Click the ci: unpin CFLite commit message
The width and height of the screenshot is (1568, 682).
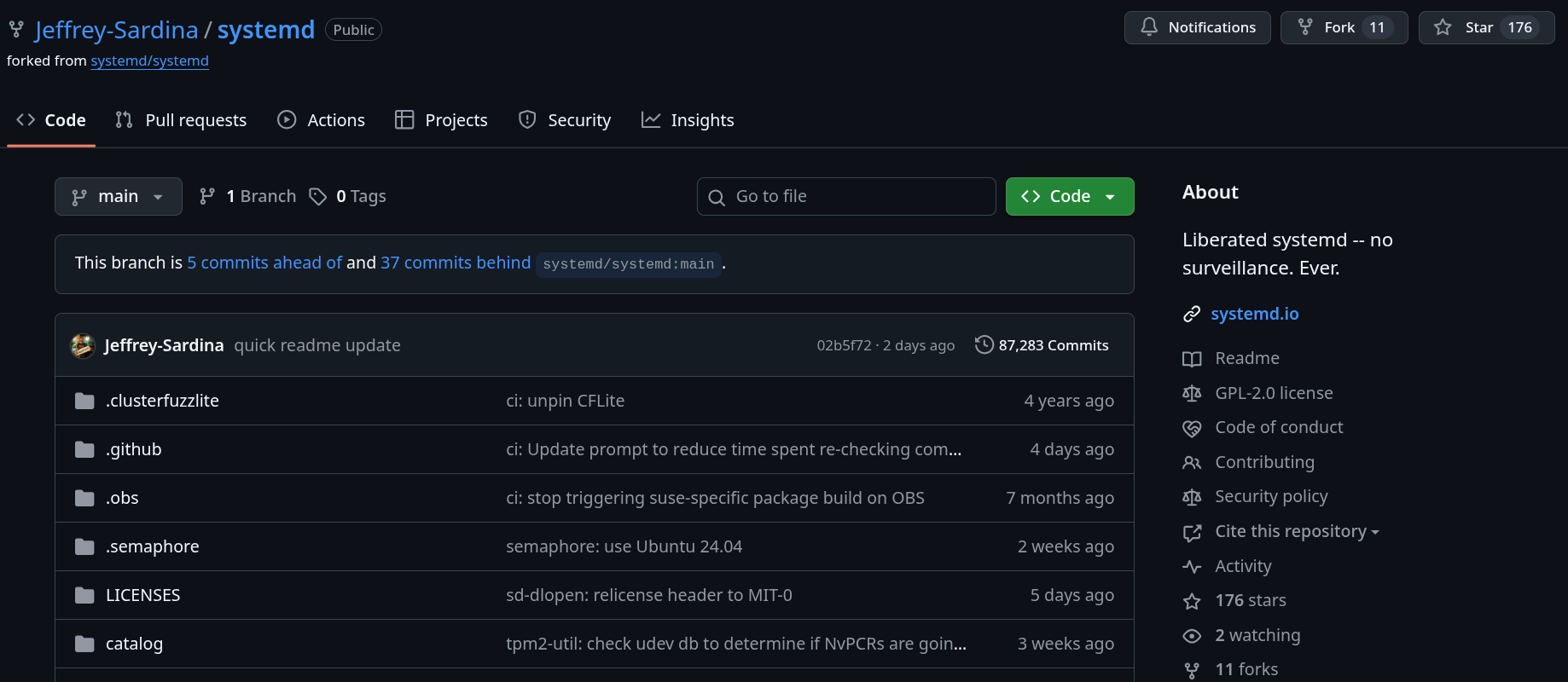[x=566, y=401]
